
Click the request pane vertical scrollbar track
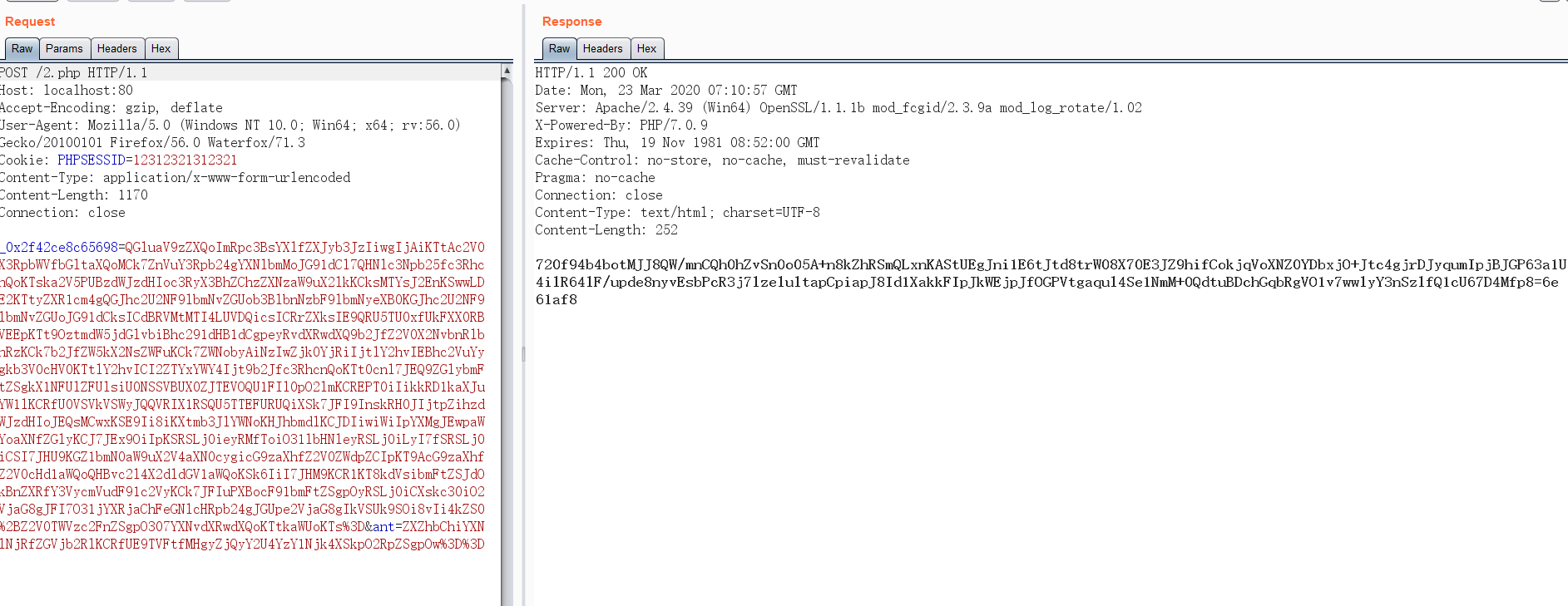point(507,341)
